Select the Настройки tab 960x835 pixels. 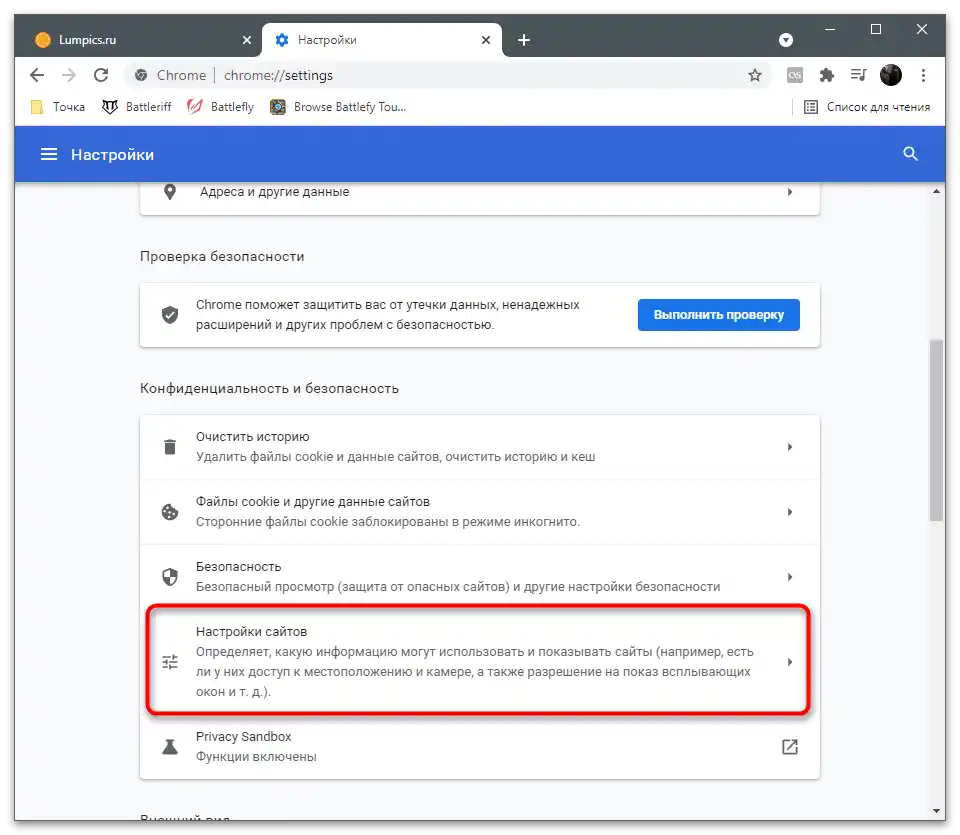382,40
